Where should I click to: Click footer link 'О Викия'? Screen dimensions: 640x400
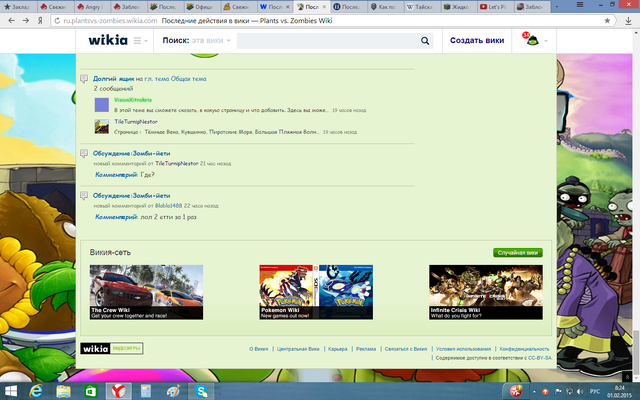(x=259, y=349)
